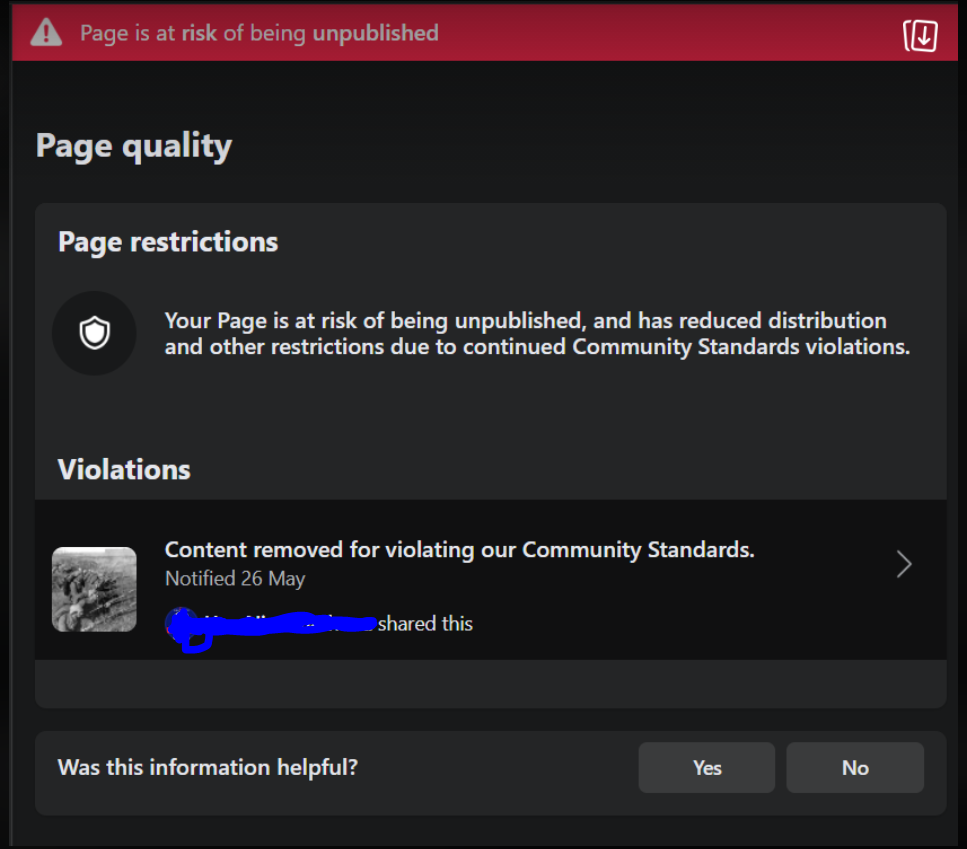Click the "Notified 26 May" date text
Screen dimensions: 967x849
pyautogui.click(x=235, y=579)
